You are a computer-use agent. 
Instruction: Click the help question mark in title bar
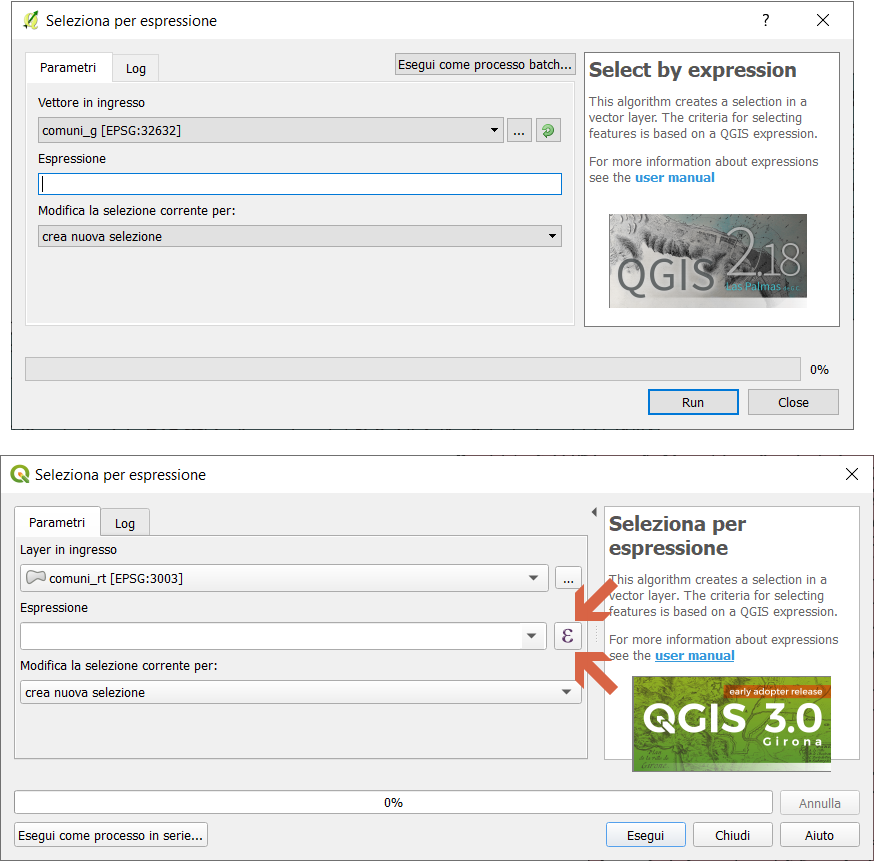coord(766,21)
